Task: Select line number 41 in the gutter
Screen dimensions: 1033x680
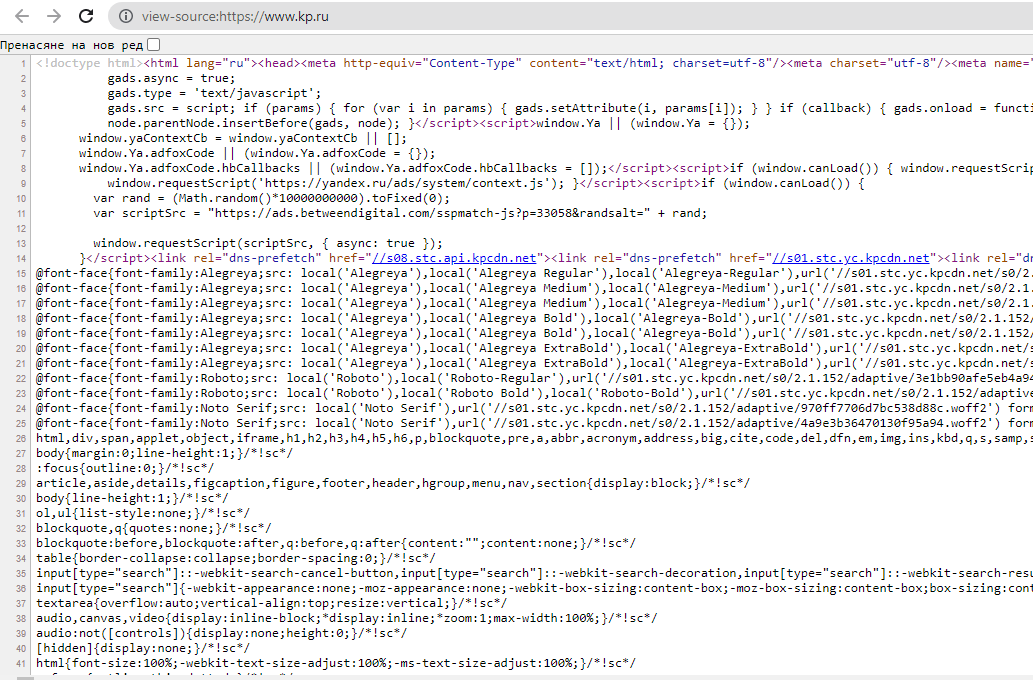Action: click(x=21, y=664)
